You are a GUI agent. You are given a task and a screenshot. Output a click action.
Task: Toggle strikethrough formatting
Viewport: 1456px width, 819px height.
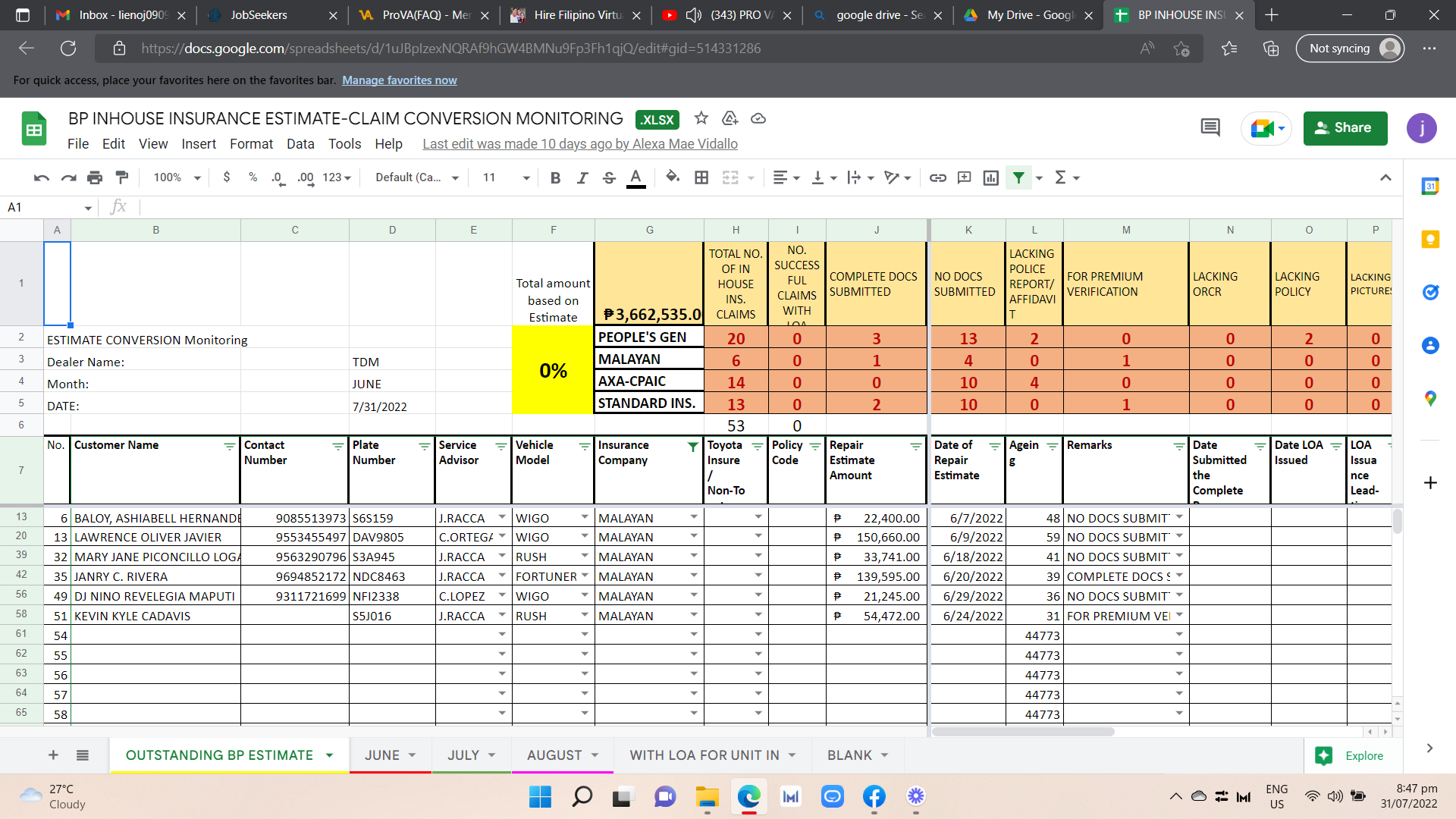coord(609,177)
